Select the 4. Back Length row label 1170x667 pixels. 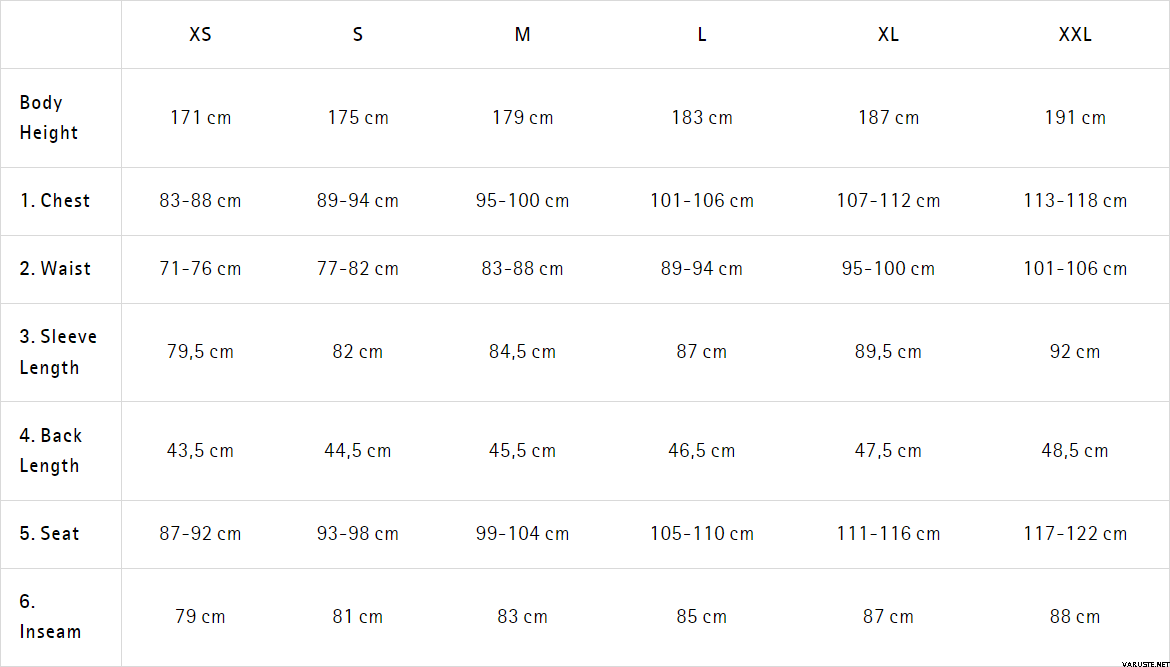point(51,451)
